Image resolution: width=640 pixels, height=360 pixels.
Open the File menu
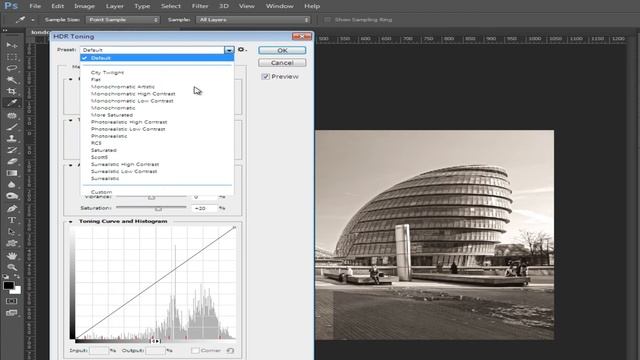point(35,6)
